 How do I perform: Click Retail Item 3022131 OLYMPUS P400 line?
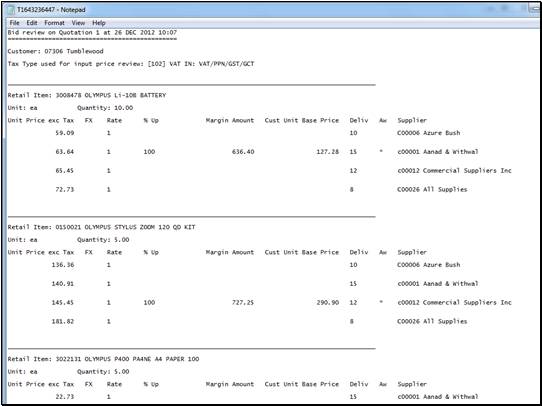(103, 359)
